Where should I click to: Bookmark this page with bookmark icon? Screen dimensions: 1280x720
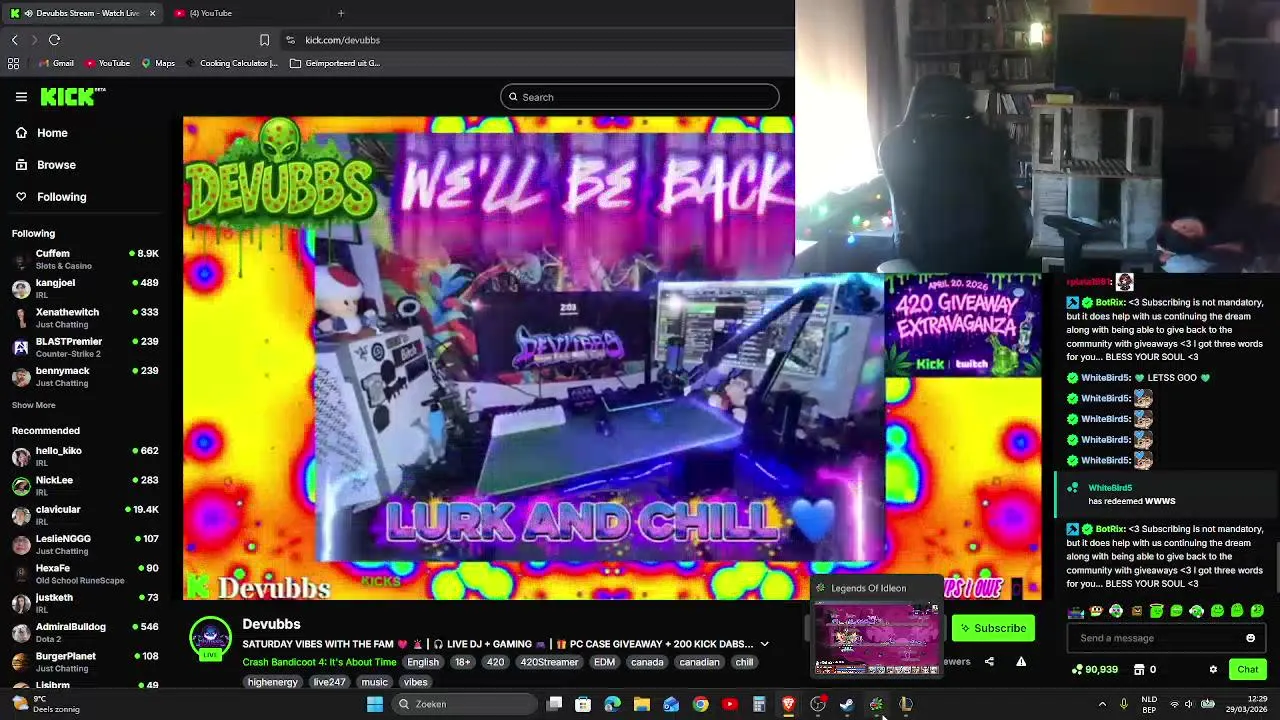click(264, 40)
